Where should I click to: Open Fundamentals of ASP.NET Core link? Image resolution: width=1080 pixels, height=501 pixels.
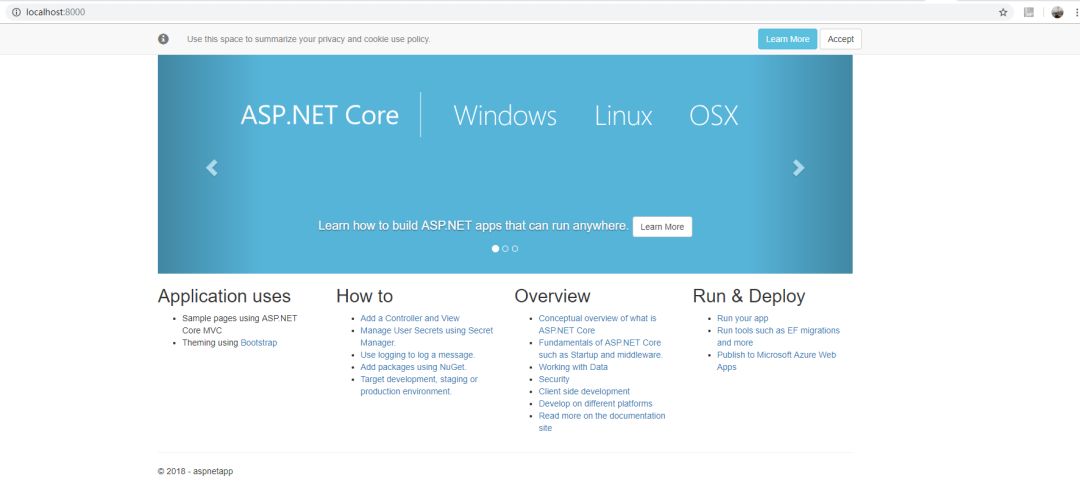(601, 349)
